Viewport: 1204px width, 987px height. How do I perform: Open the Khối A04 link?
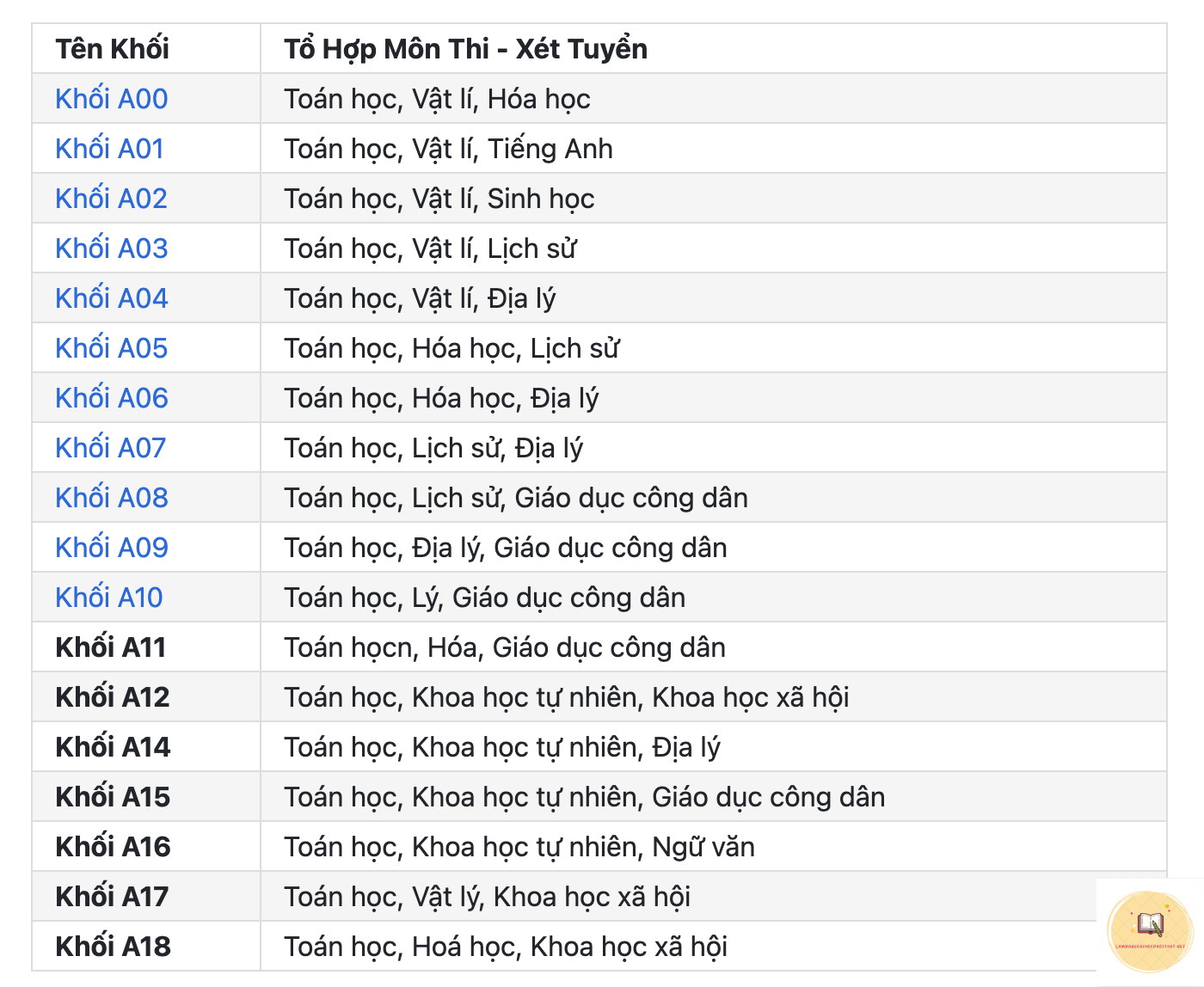[x=112, y=298]
